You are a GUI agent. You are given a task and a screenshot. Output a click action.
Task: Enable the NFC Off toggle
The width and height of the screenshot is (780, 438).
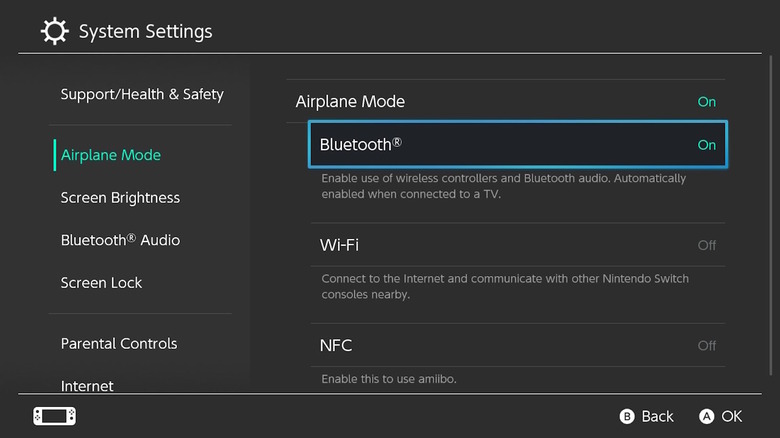pos(706,345)
